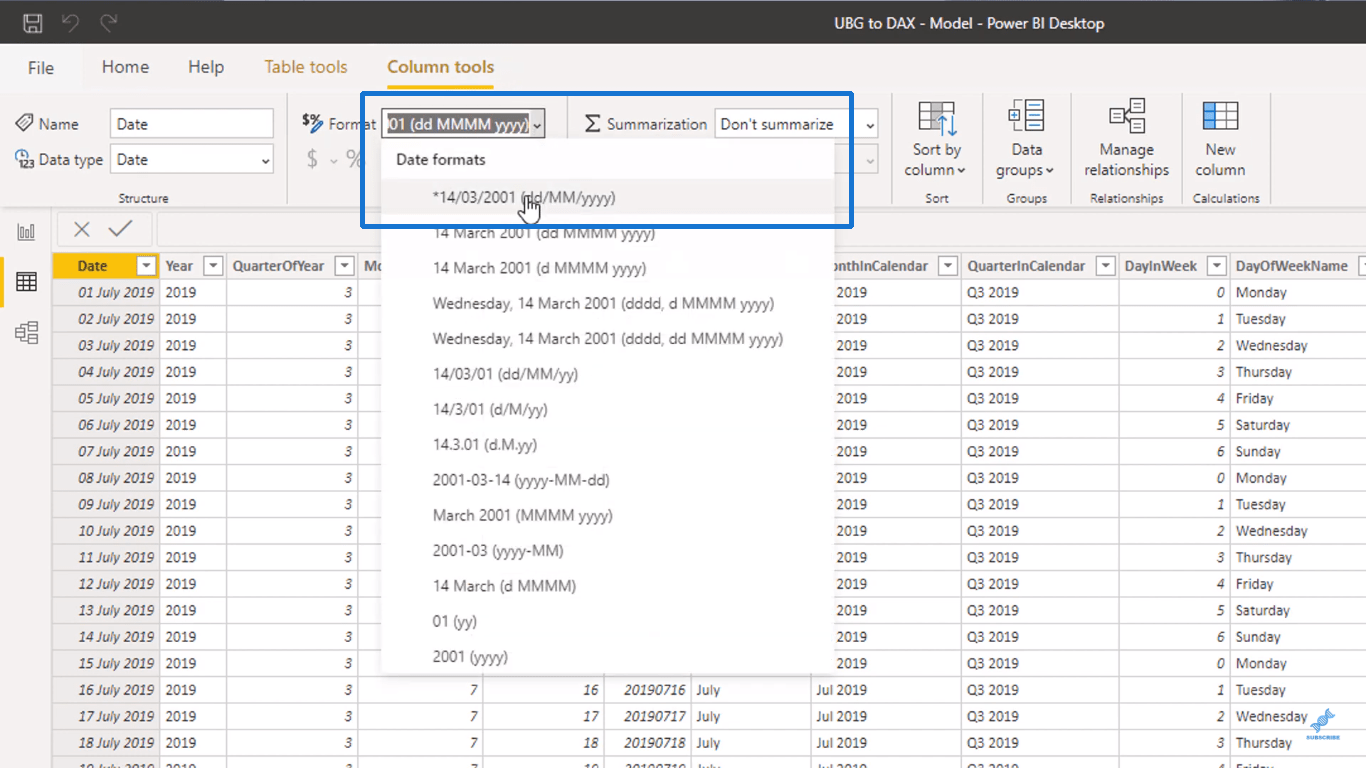Open QuarterInCalendar column filter dropdown
The height and width of the screenshot is (768, 1366).
[1105, 266]
